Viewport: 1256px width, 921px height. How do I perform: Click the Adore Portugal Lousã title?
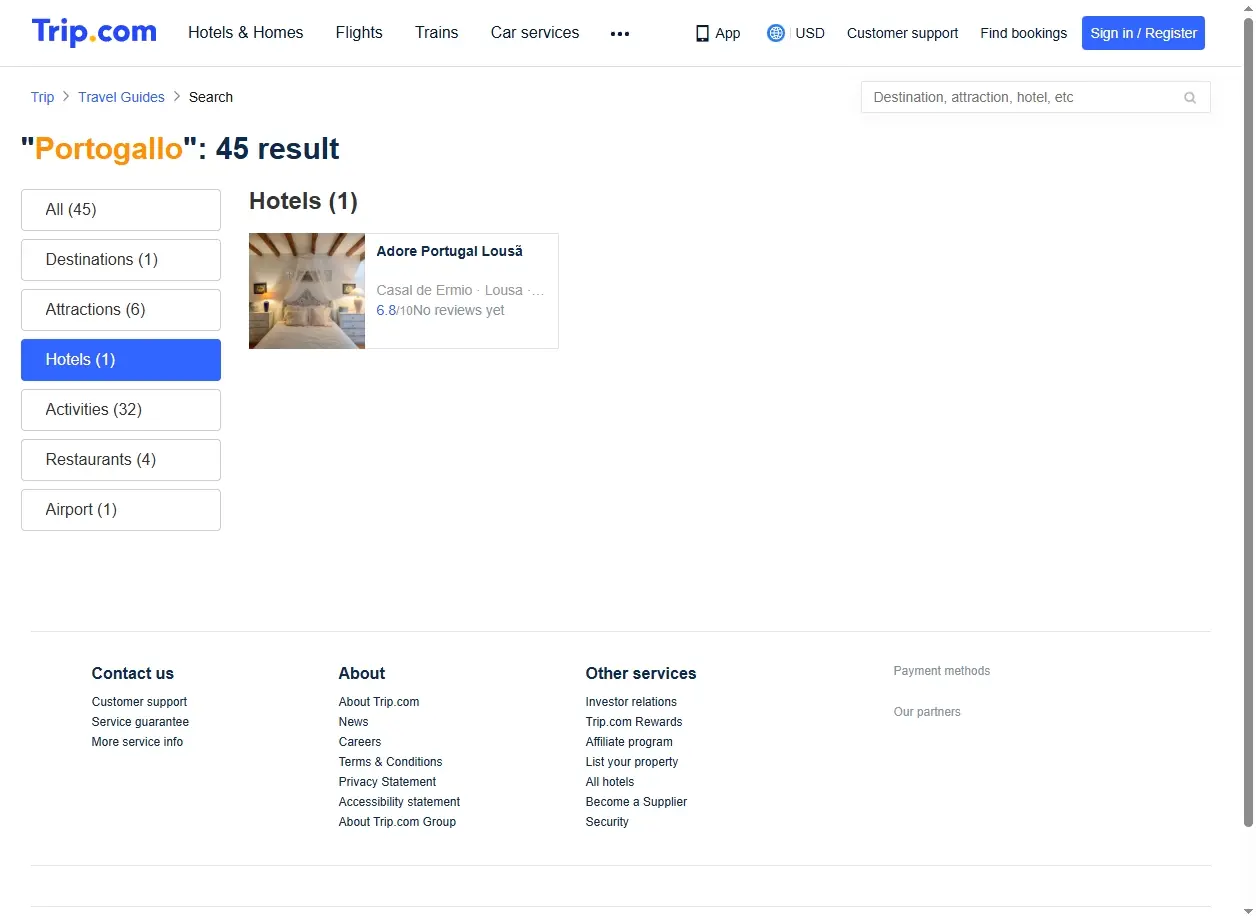pos(449,251)
